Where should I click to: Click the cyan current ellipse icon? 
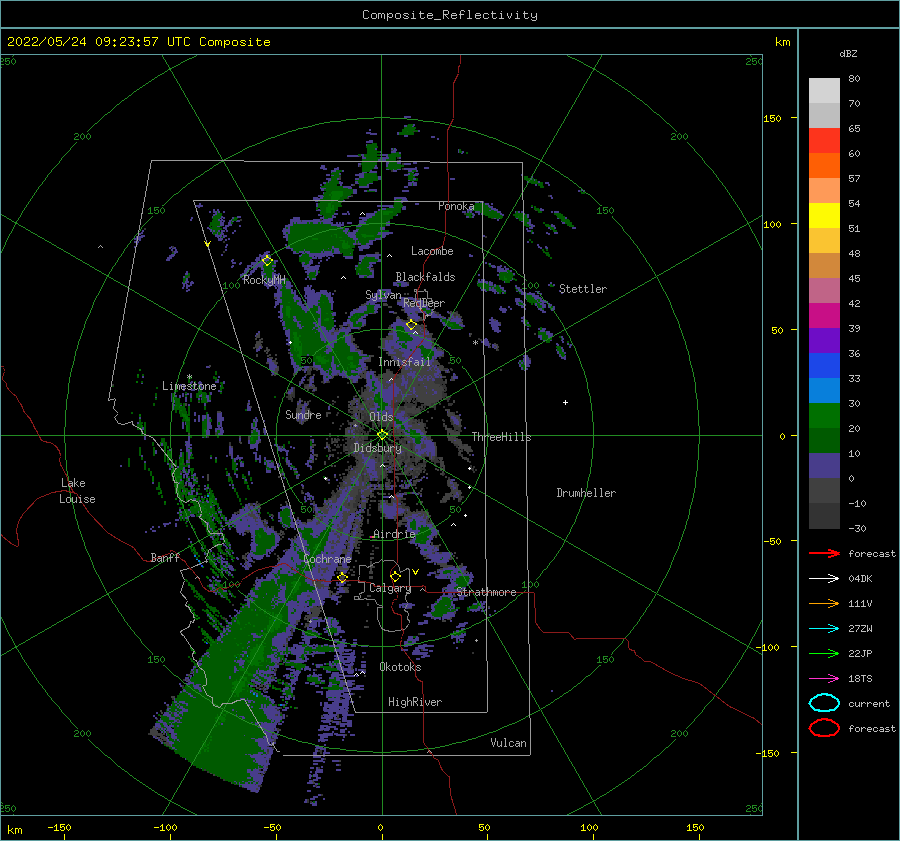(824, 703)
